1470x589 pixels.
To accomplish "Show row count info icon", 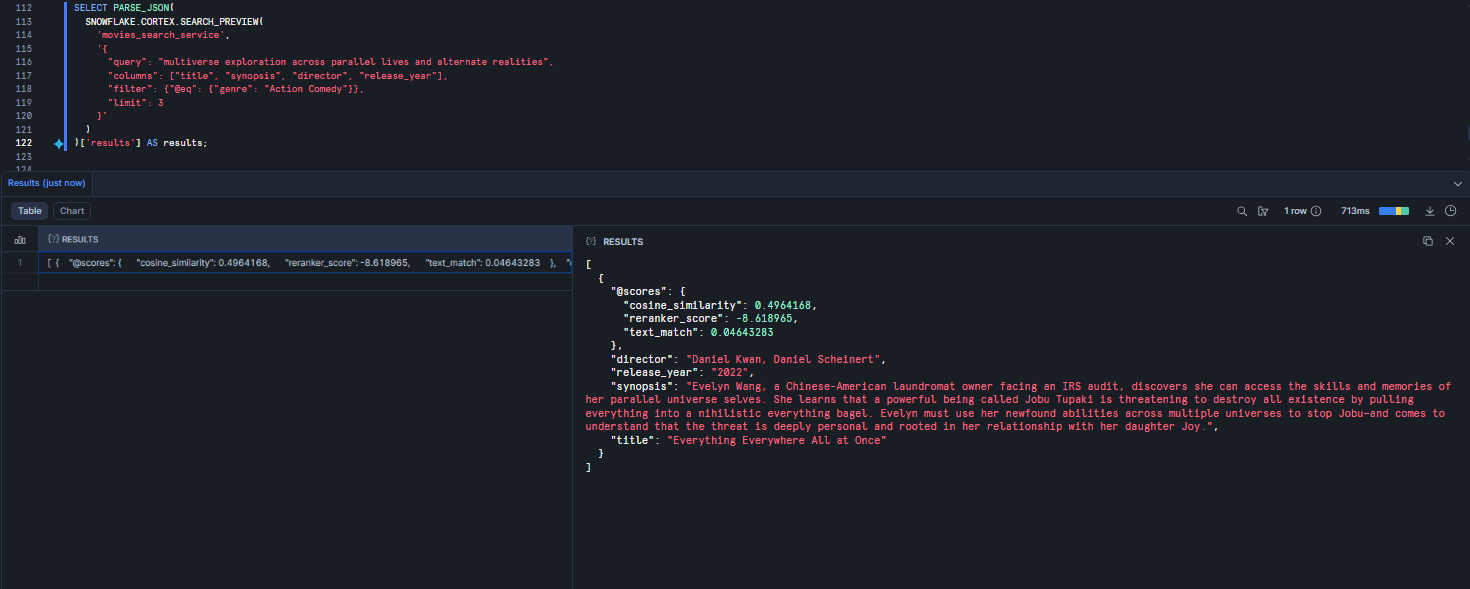I will coord(1316,211).
